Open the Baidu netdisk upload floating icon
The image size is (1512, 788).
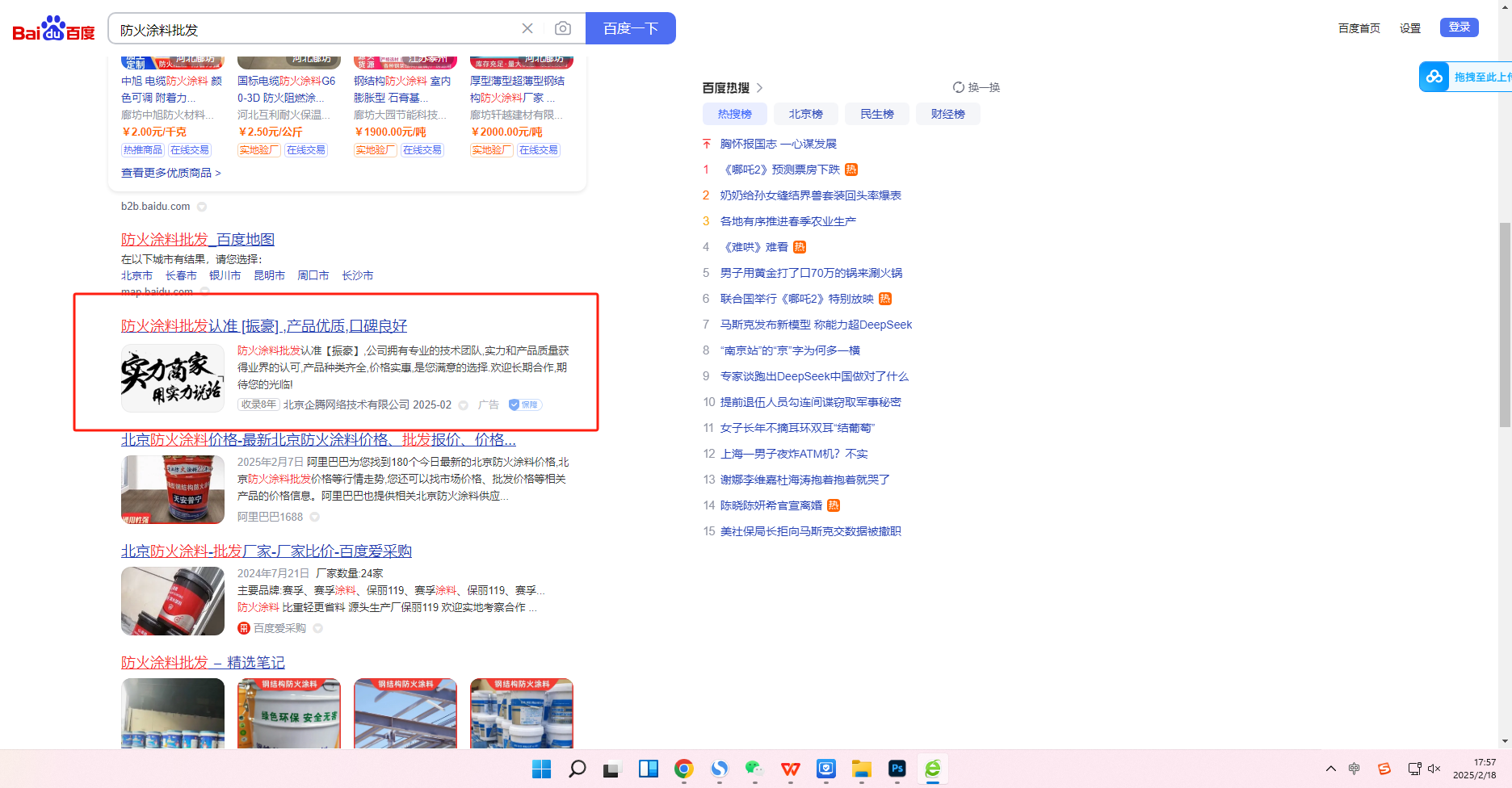(1434, 77)
